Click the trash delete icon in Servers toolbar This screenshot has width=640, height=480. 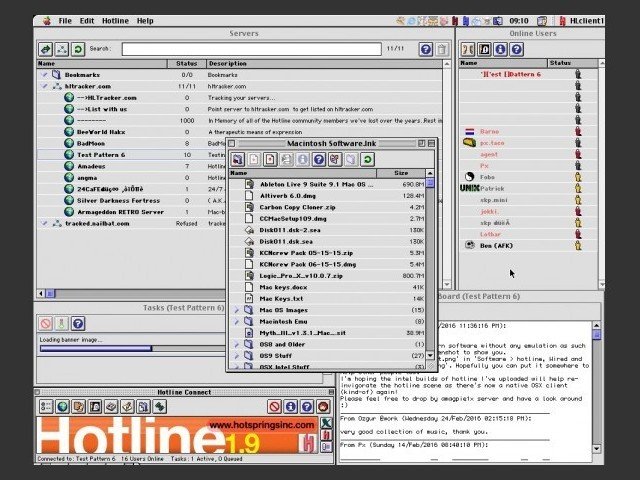[x=442, y=49]
